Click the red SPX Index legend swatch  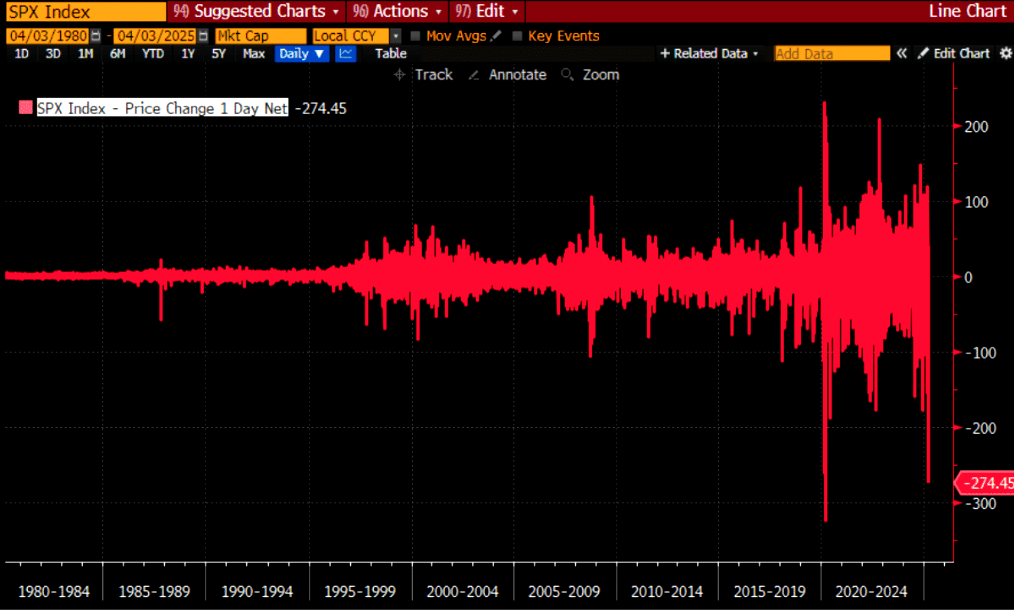25,109
